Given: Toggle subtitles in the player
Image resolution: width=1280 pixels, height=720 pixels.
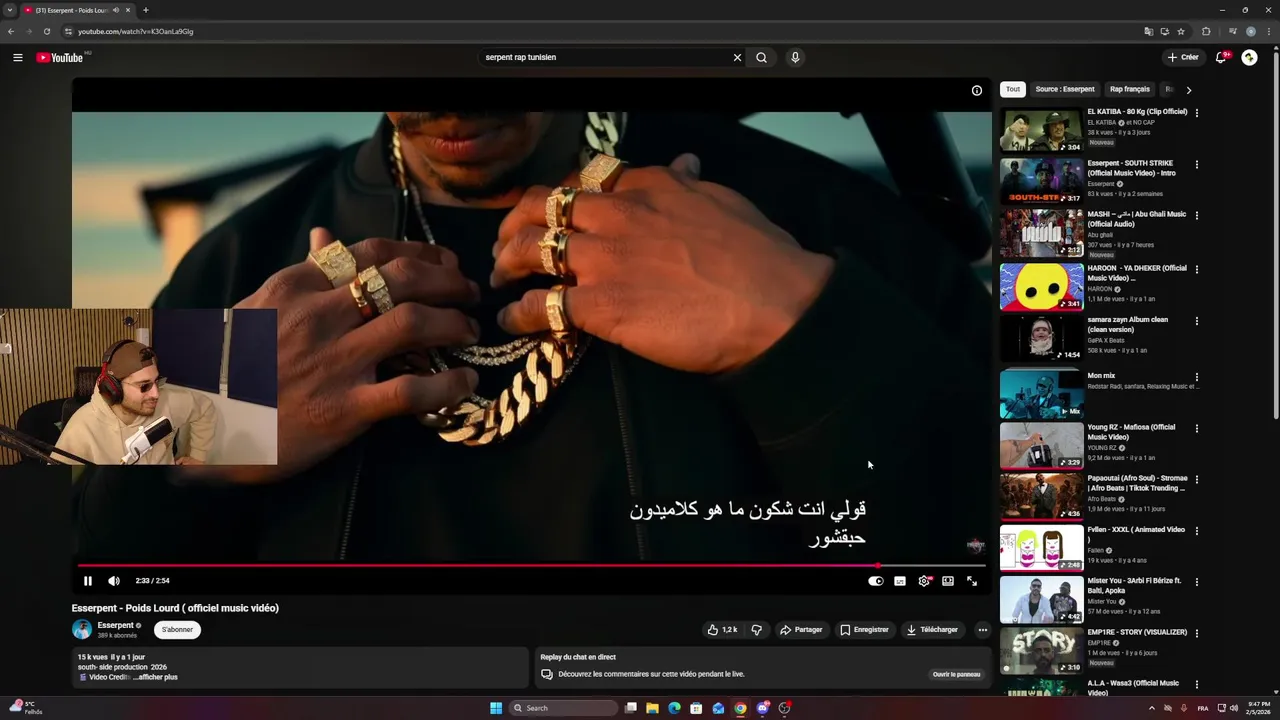Looking at the screenshot, I should (x=900, y=581).
